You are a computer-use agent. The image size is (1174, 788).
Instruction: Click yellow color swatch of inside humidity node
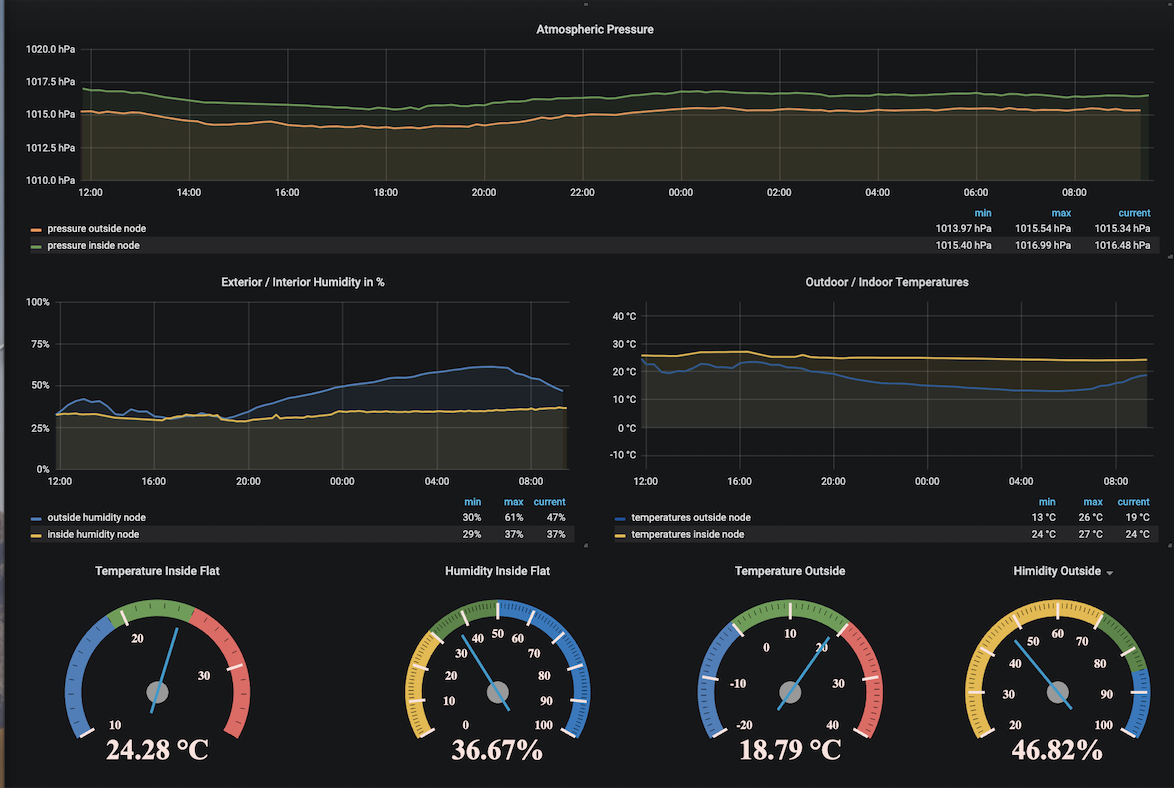click(36, 536)
